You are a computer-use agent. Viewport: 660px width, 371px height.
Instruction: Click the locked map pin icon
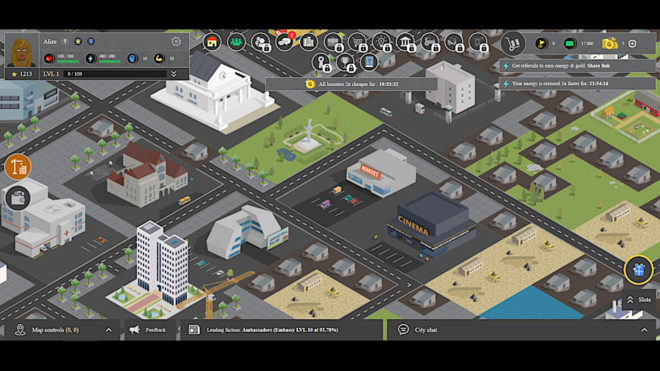[321, 62]
